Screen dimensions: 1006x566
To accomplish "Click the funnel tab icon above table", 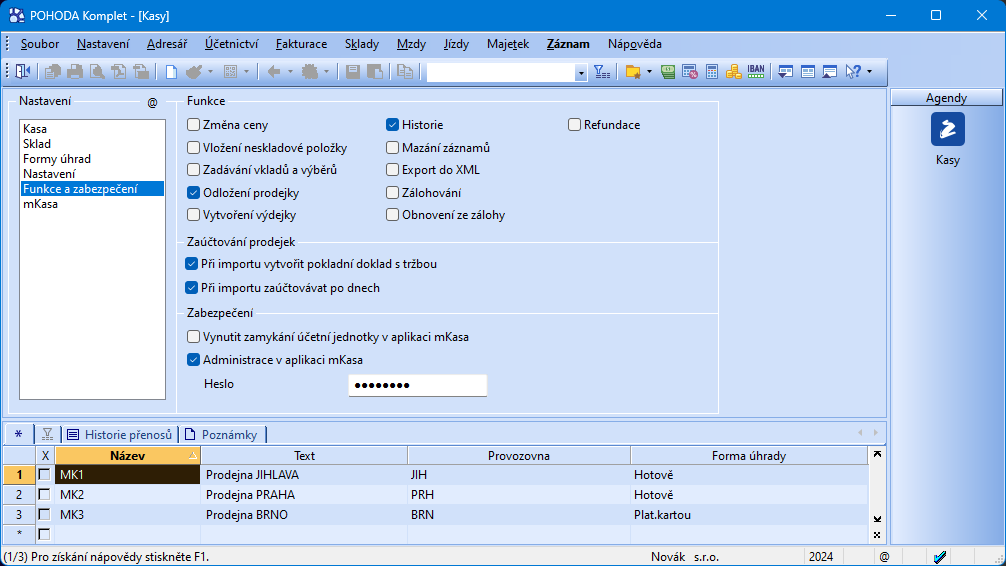I will click(47, 434).
